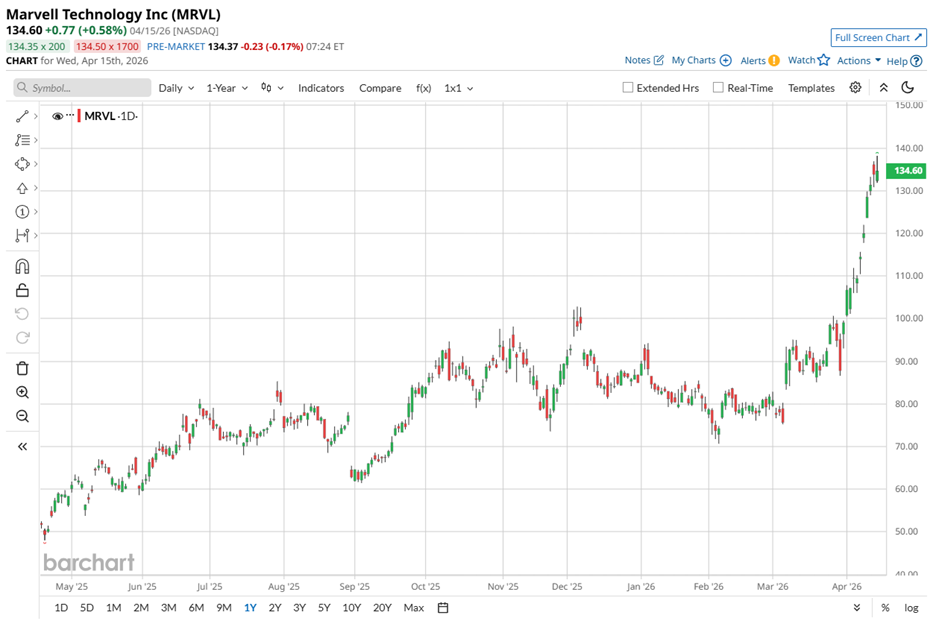This screenshot has height=624, width=936.
Task: Select the 5D time range
Action: (87, 607)
